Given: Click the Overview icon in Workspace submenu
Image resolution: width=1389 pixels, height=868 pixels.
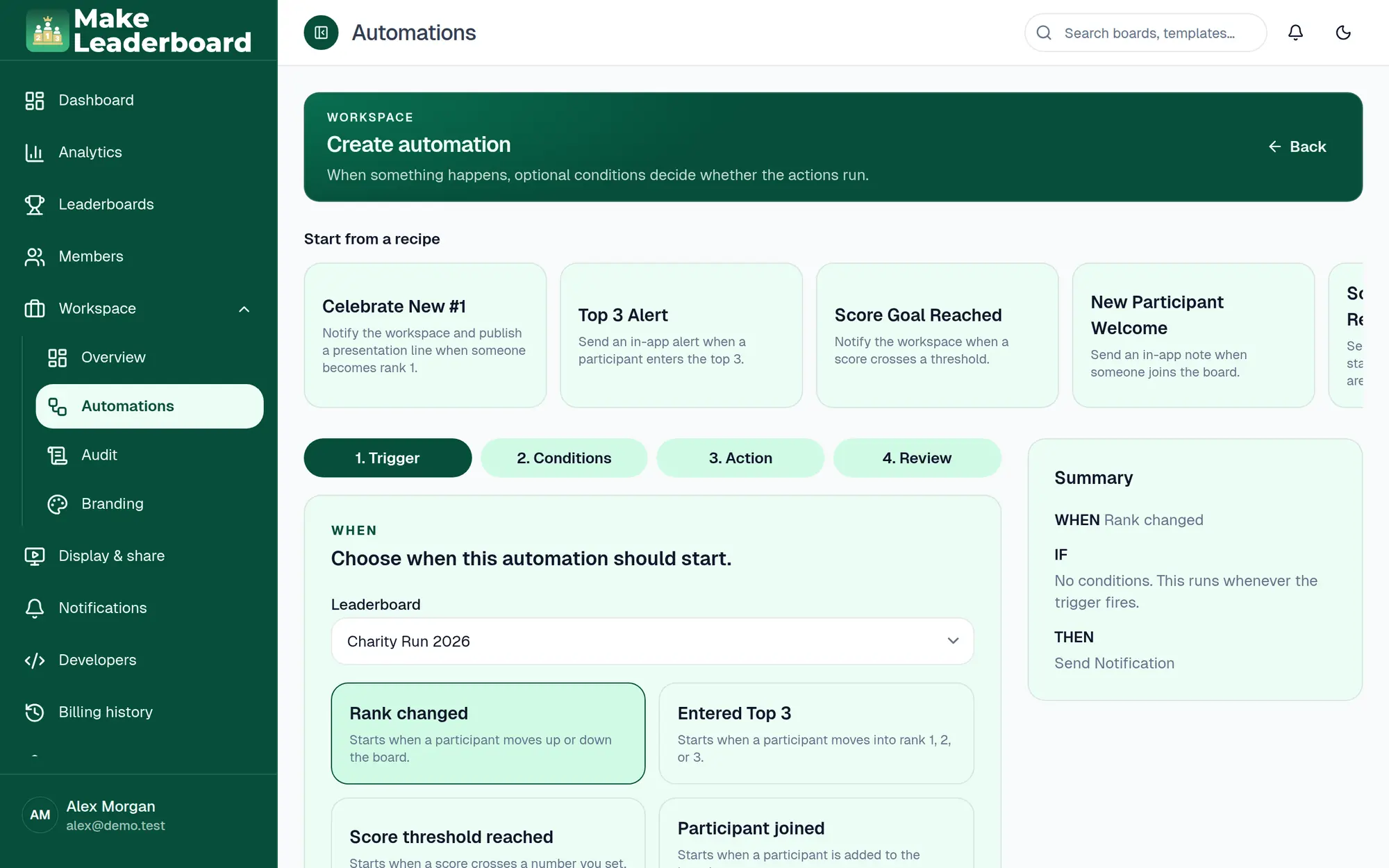Looking at the screenshot, I should 58,358.
